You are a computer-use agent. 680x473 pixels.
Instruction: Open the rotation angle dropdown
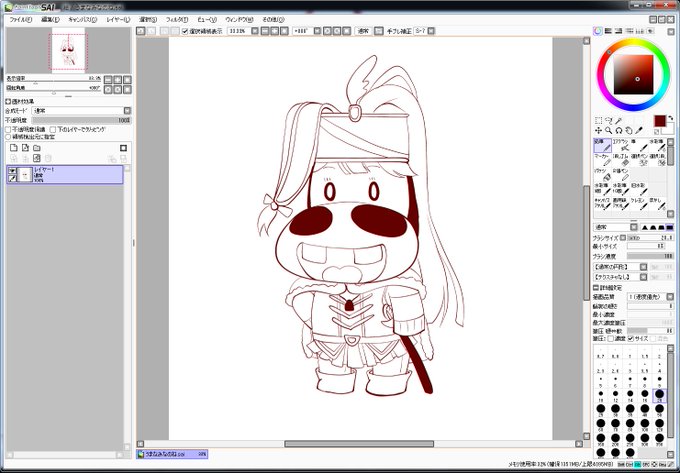317,31
